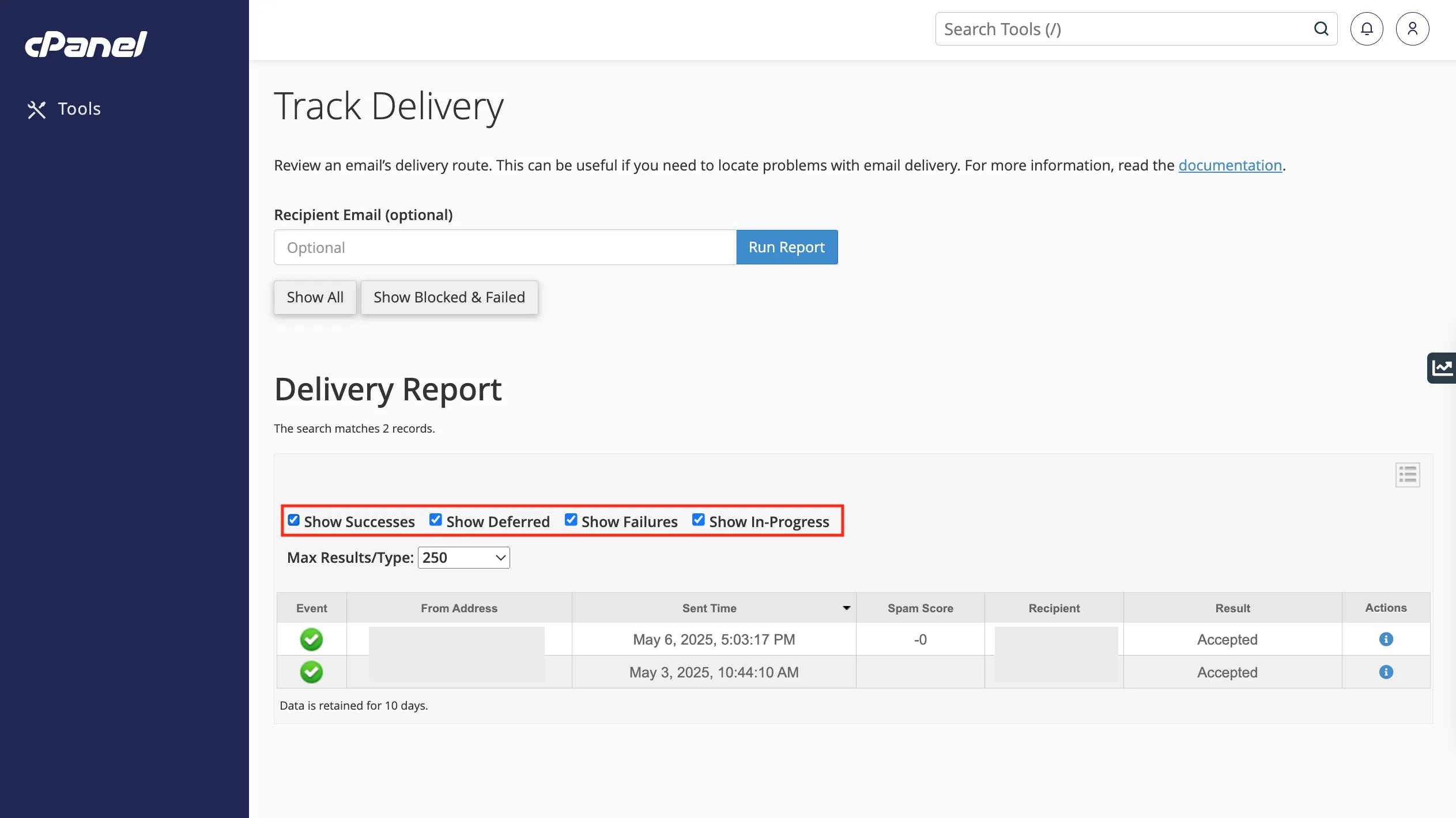1456x818 pixels.
Task: Open the Max Results/Type dropdown
Action: coord(463,558)
